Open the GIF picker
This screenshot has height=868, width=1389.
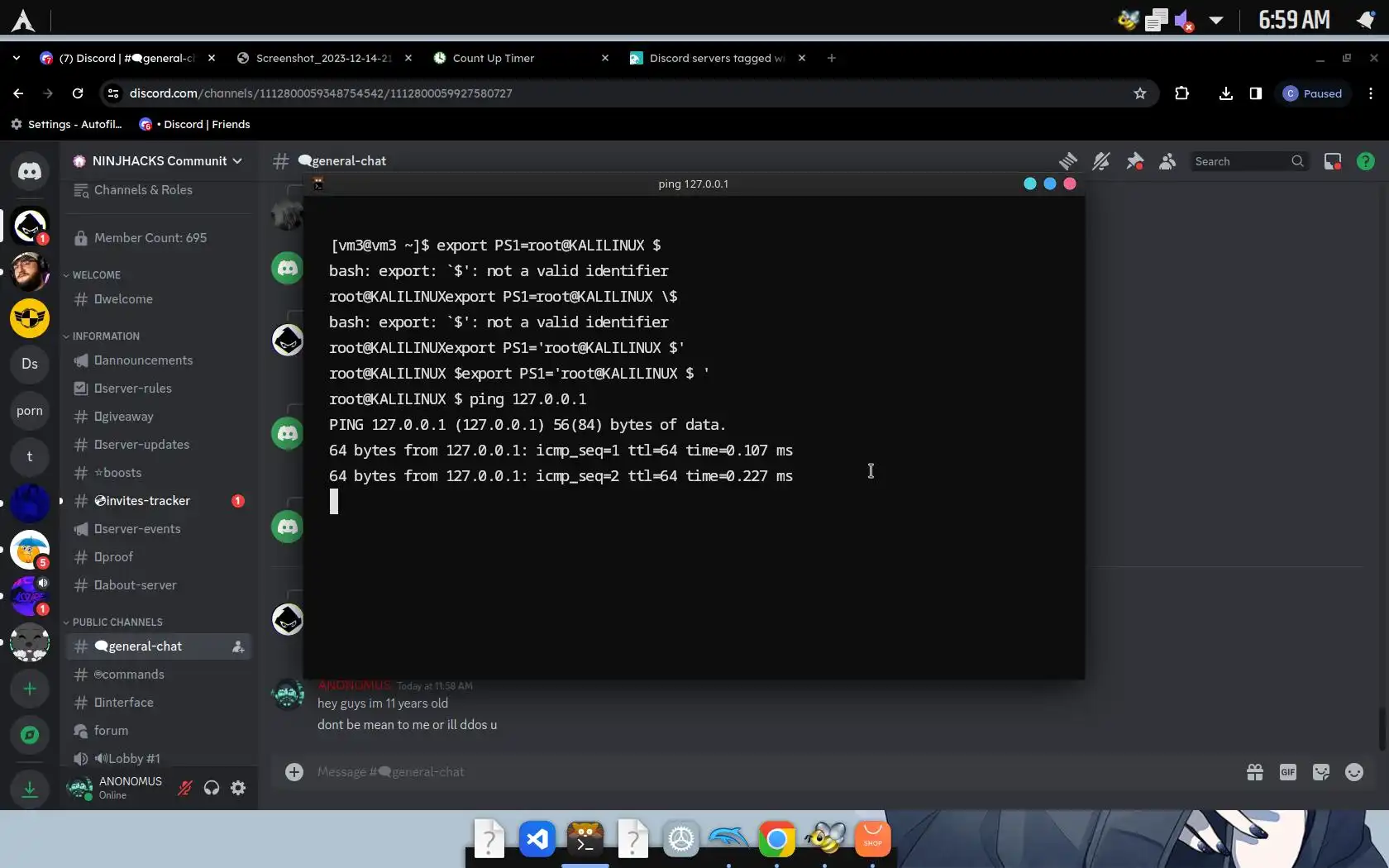[1288, 772]
